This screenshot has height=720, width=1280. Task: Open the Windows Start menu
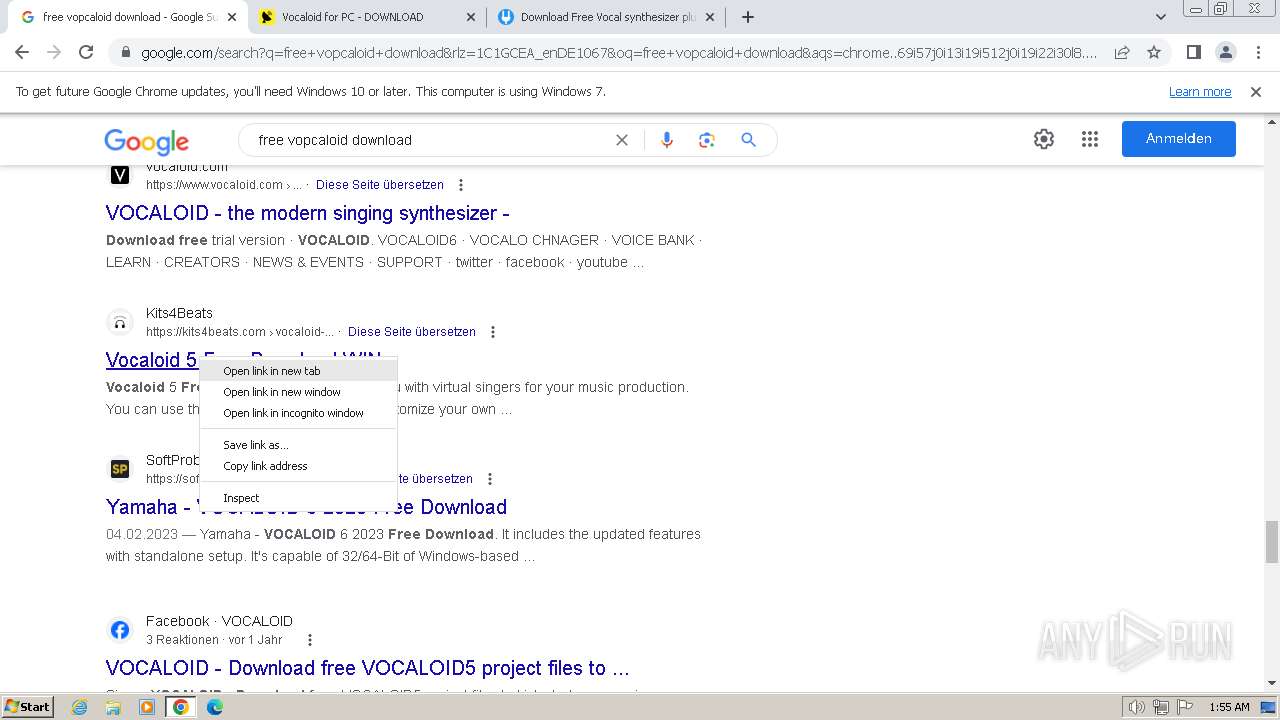point(28,707)
